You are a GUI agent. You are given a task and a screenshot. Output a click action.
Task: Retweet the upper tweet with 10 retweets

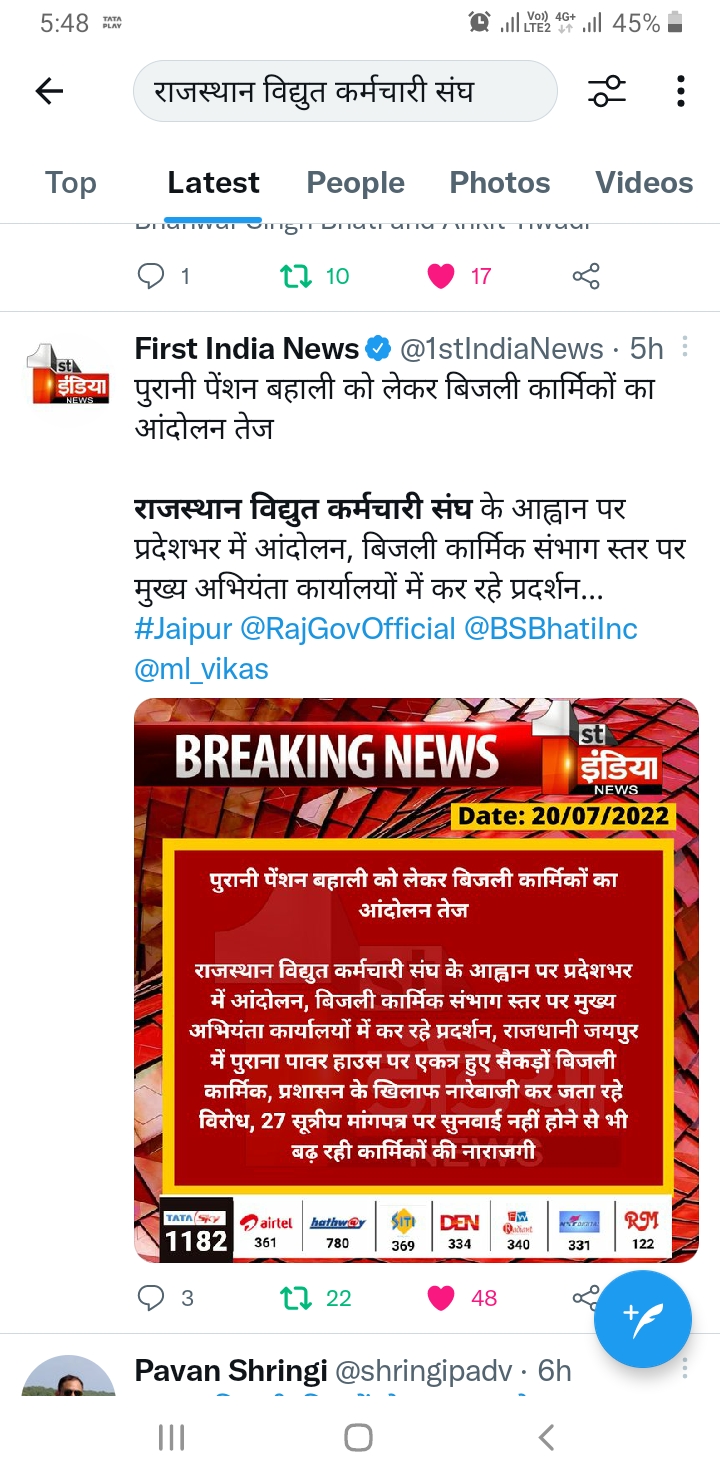click(314, 276)
